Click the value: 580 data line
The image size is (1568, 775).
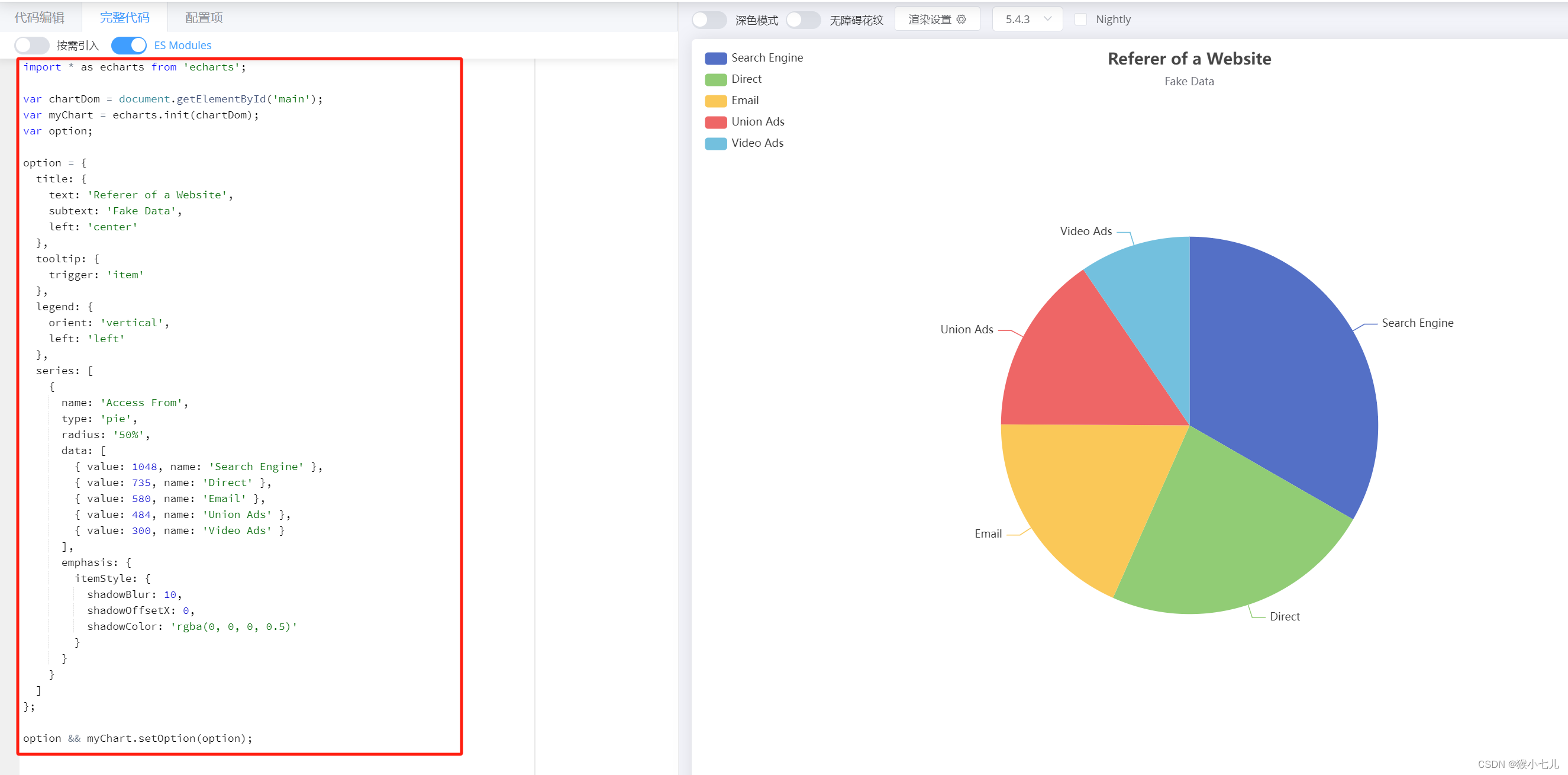coord(170,499)
